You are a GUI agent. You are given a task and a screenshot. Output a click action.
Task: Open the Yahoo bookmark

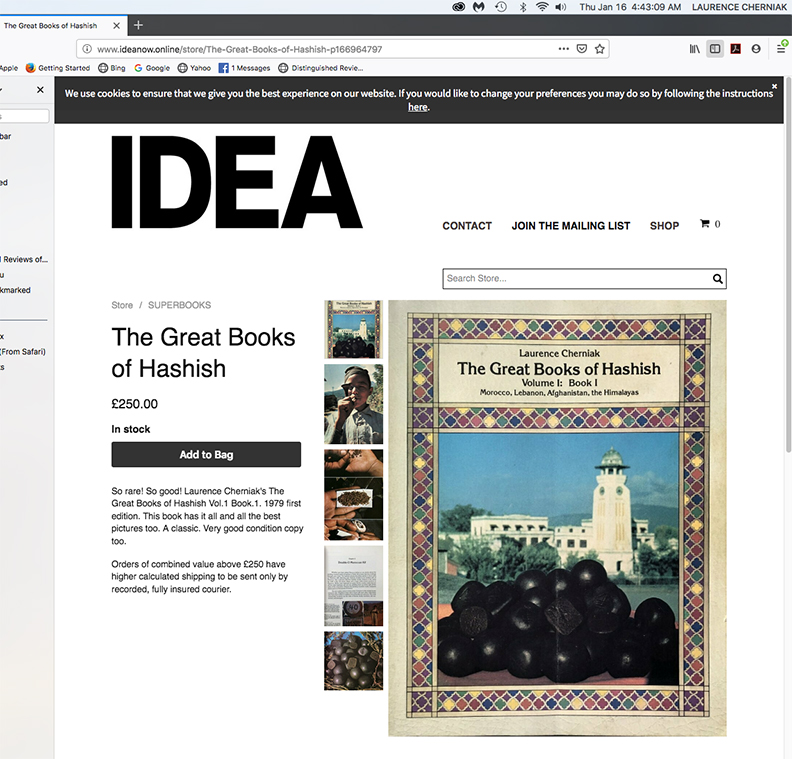coord(194,68)
